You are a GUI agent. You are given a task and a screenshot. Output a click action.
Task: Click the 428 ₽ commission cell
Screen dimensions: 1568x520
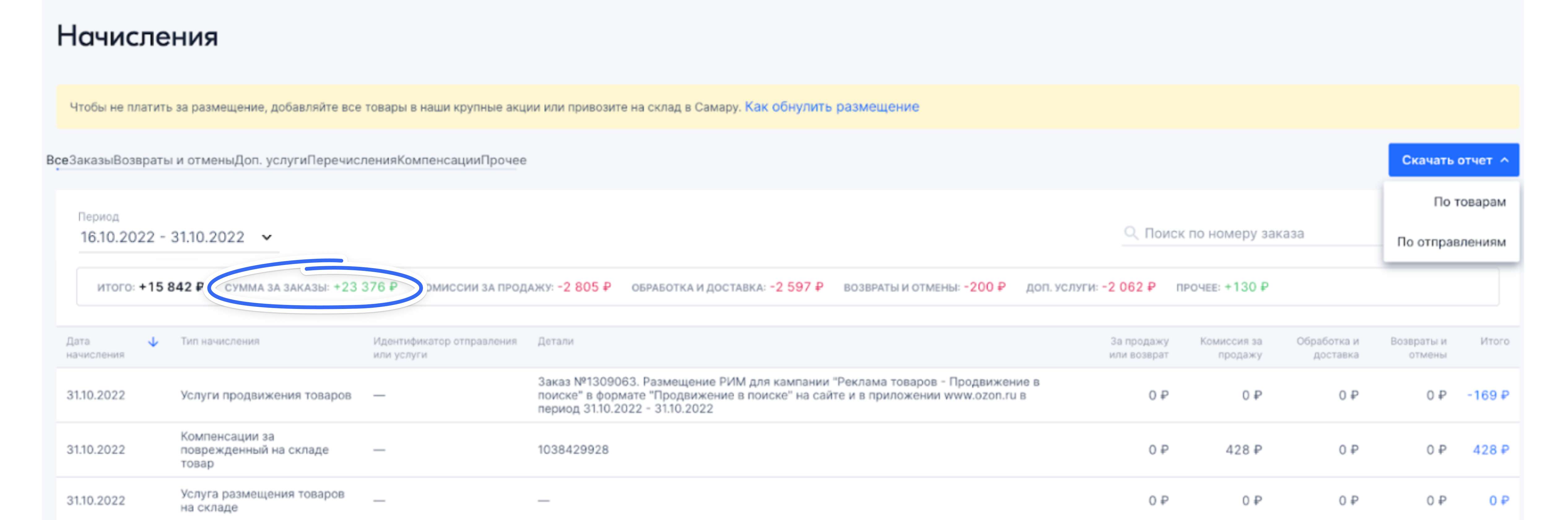pos(1244,450)
